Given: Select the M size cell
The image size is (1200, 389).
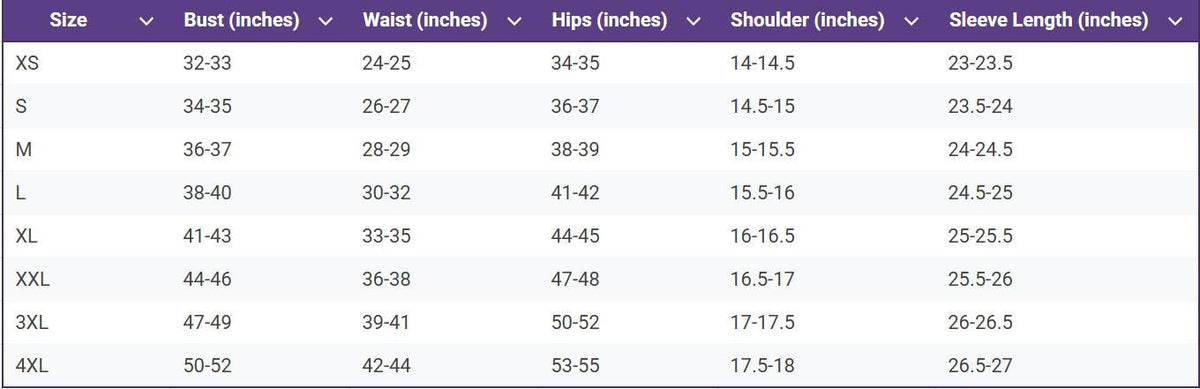Looking at the screenshot, I should point(23,150).
